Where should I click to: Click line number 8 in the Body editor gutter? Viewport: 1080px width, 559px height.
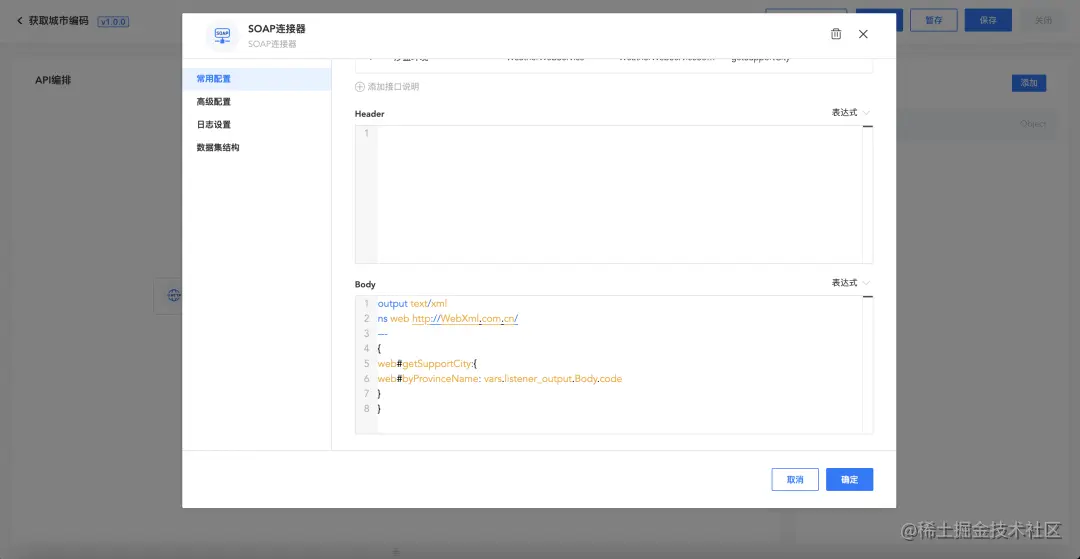(x=367, y=409)
